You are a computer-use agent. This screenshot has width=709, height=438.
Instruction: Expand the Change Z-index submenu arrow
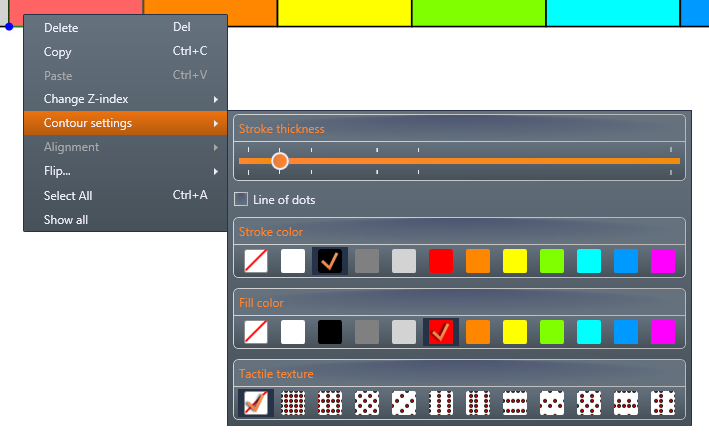click(216, 99)
